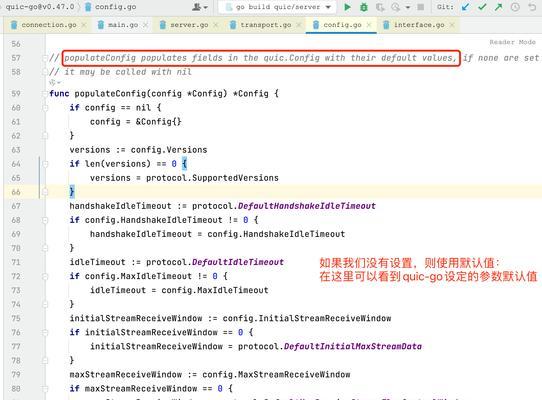Commit changes using the green checkmark
The width and height of the screenshot is (542, 400).
coord(482,7)
